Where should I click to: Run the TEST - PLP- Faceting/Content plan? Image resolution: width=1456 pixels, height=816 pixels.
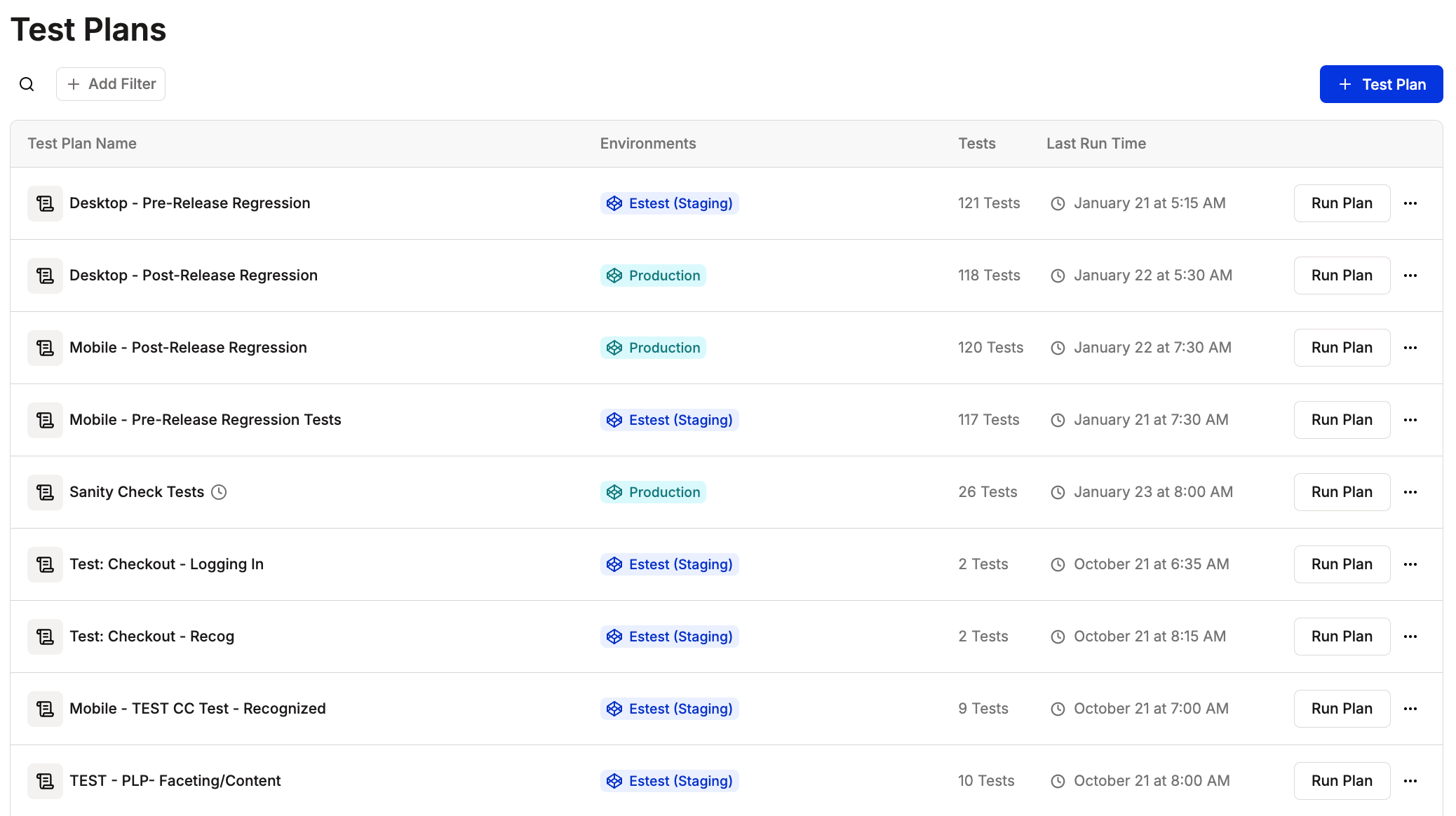click(x=1342, y=781)
